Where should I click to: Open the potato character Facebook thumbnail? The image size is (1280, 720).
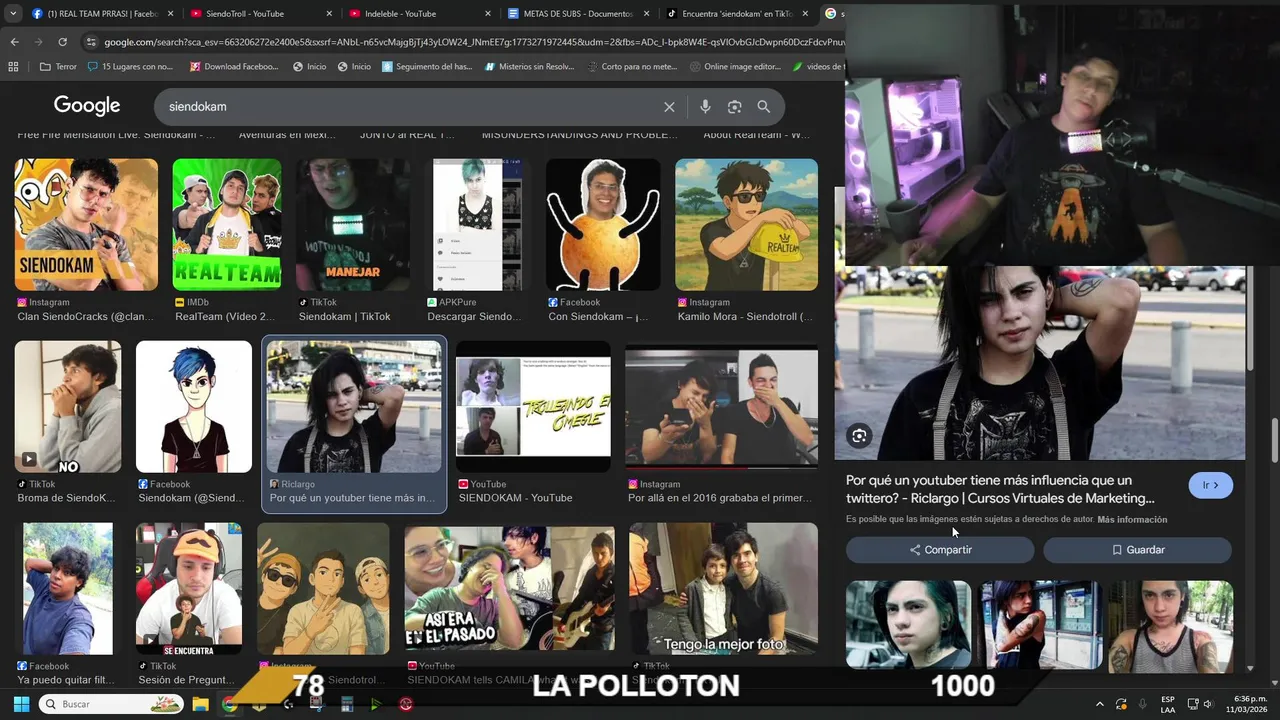[x=603, y=224]
